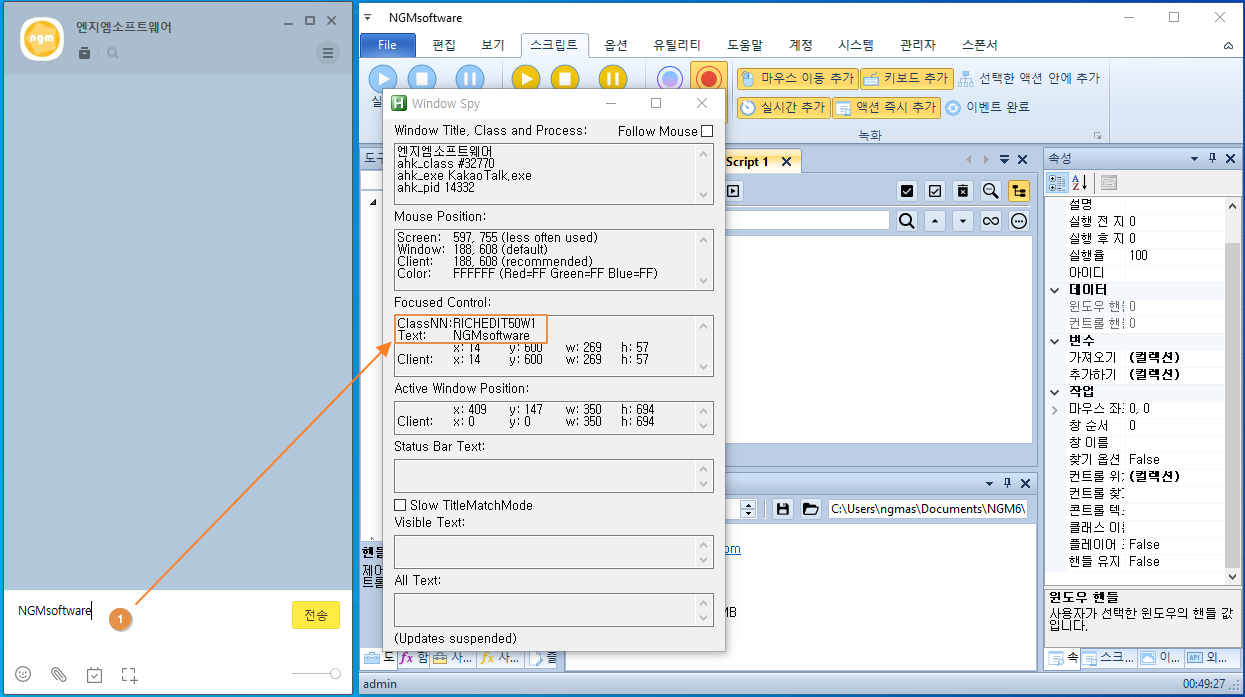Click chat drawer box icon in KakaoTalk
The image size is (1245, 697).
pos(85,53)
